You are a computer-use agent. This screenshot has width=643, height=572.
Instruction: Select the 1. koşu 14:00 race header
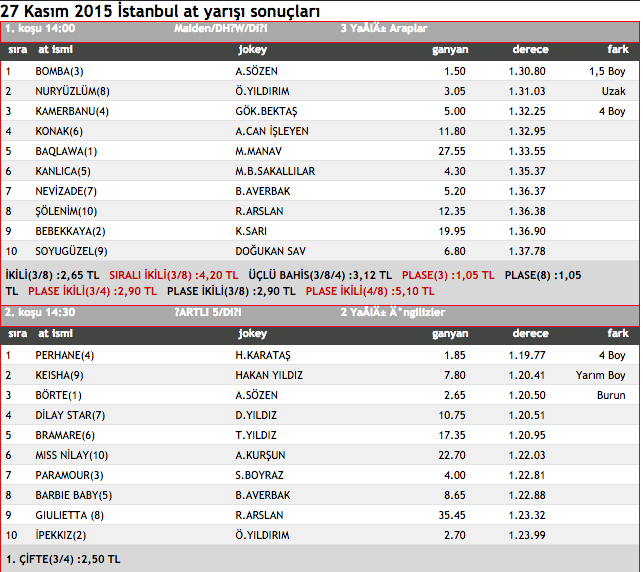pos(40,29)
